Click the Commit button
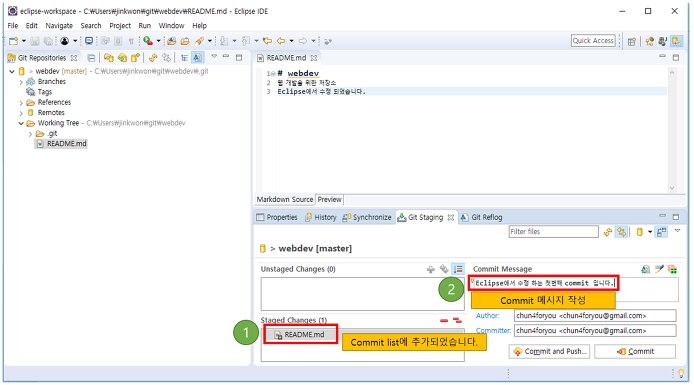694x385 pixels. click(x=635, y=351)
